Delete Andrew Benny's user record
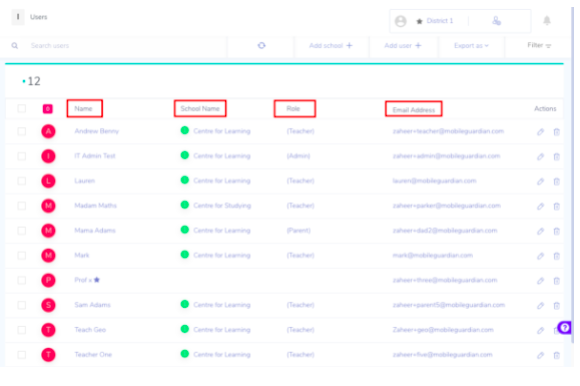This screenshot has width=580, height=386. coord(556,132)
